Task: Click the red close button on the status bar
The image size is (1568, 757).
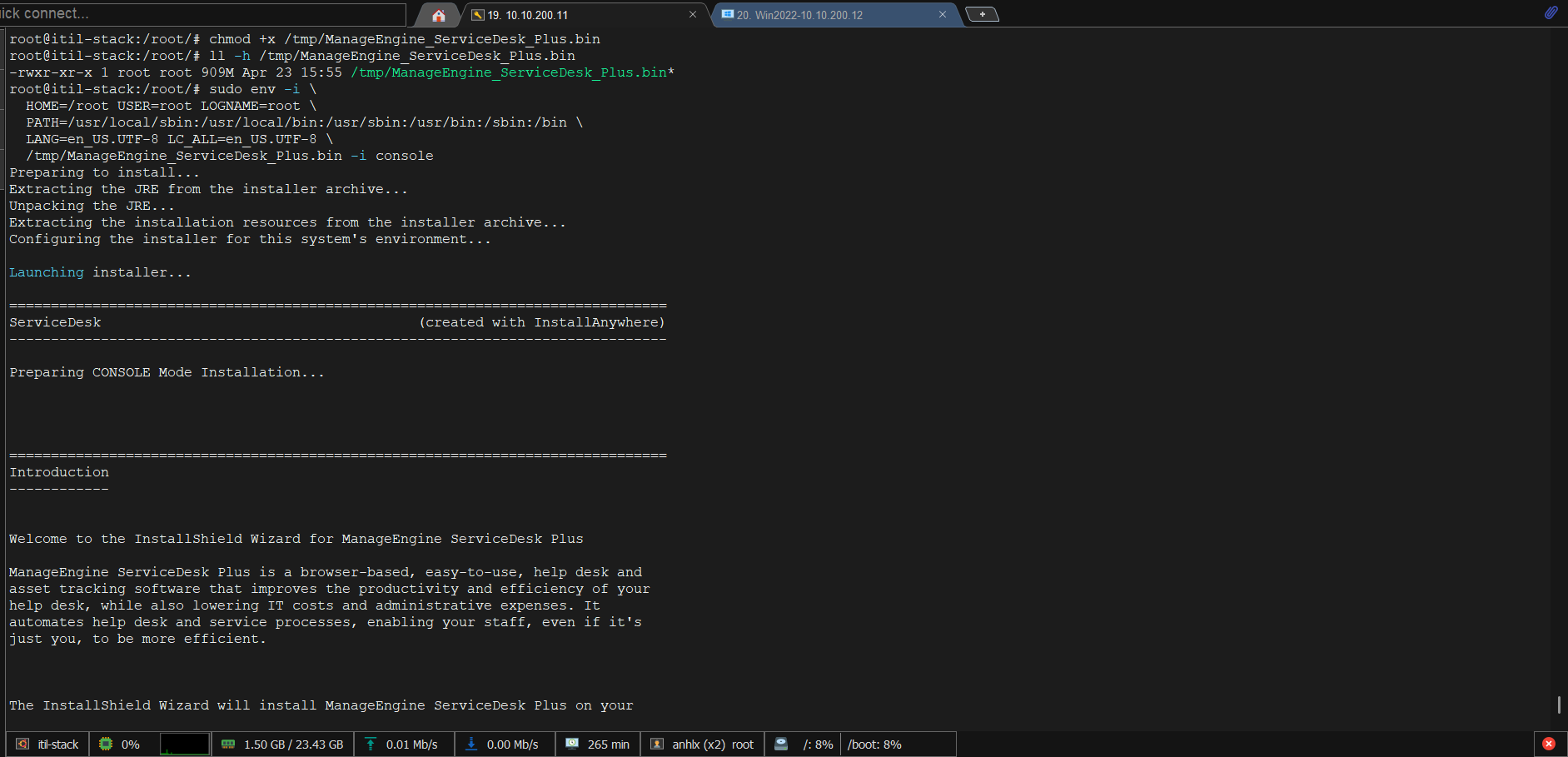Action: click(1549, 744)
